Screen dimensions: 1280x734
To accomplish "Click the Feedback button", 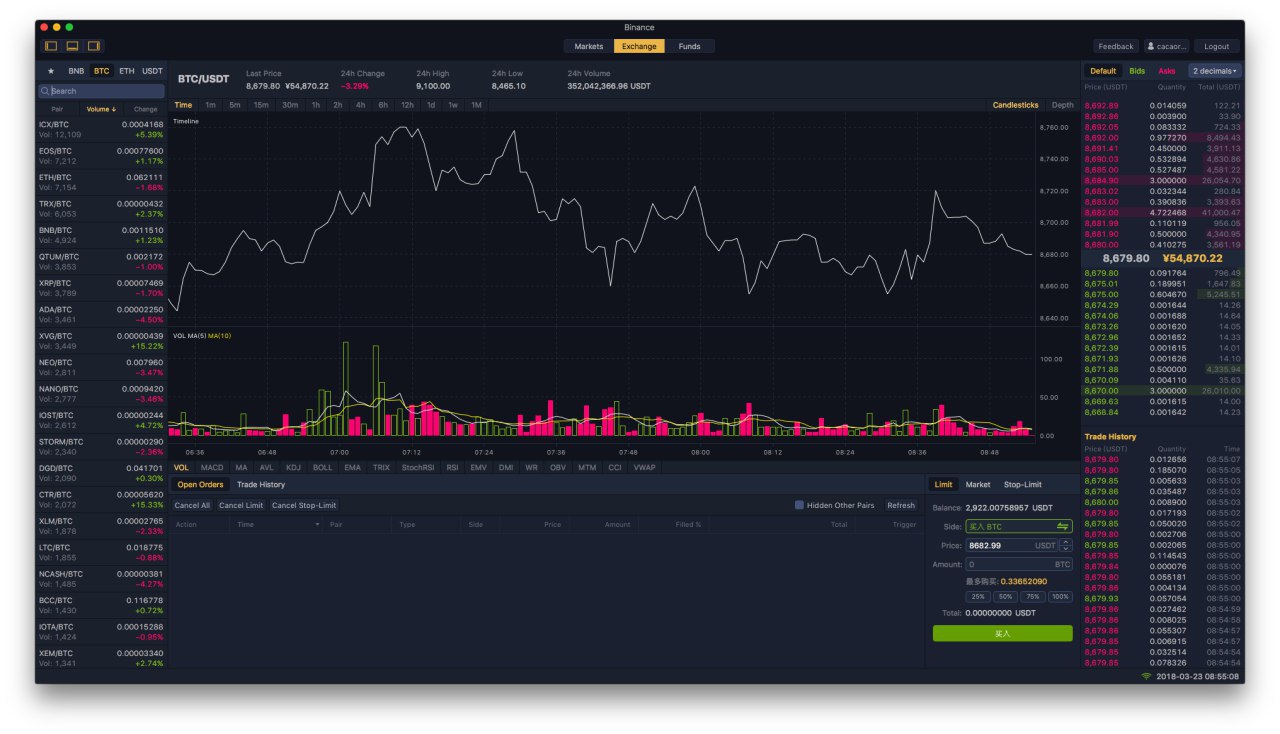I will (1116, 46).
